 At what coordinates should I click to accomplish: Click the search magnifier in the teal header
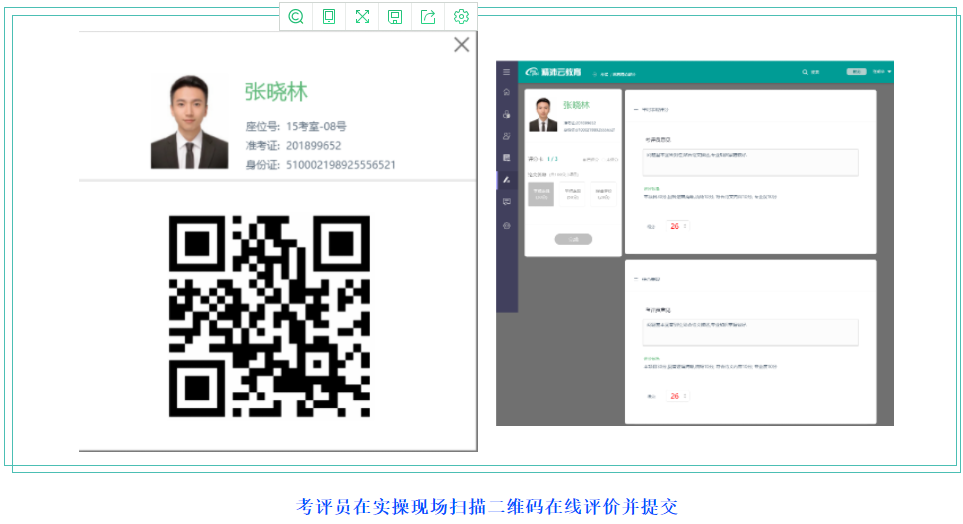805,72
